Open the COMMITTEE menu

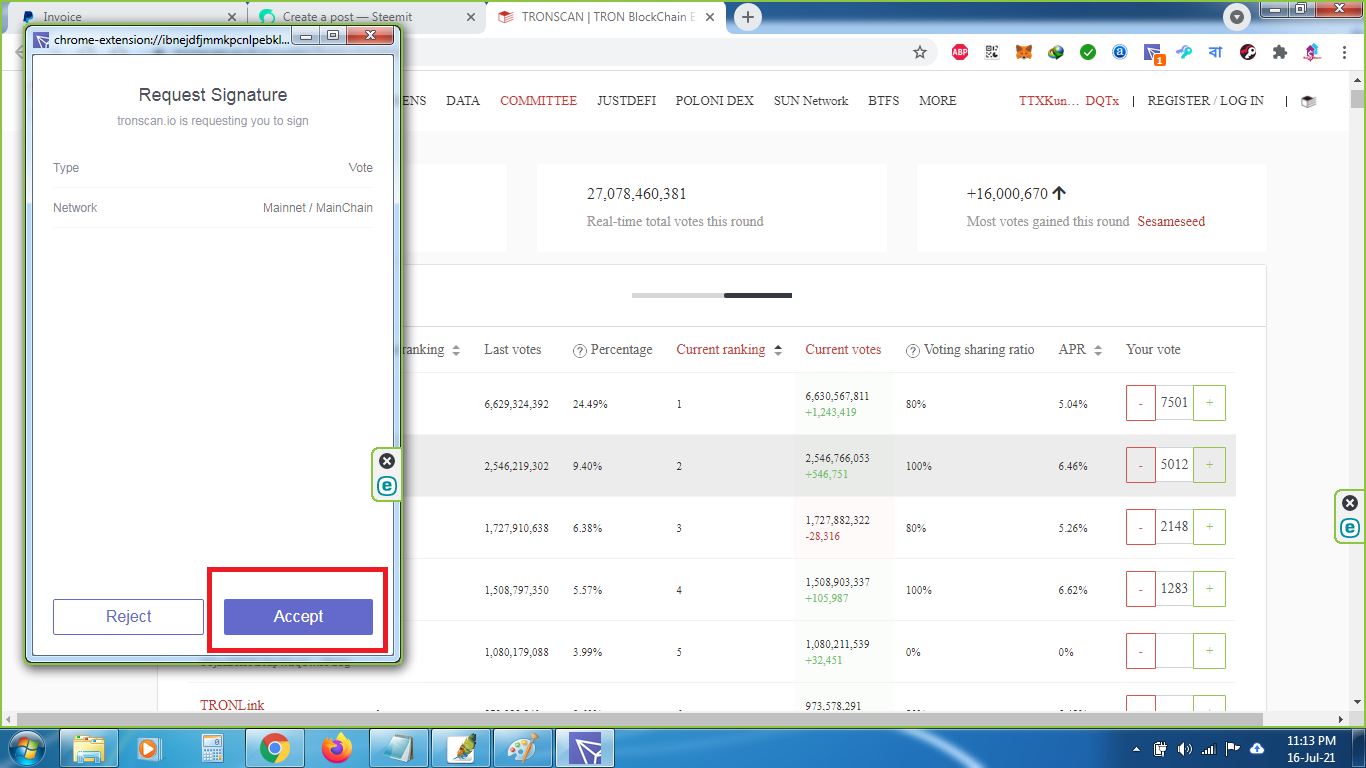click(x=538, y=101)
